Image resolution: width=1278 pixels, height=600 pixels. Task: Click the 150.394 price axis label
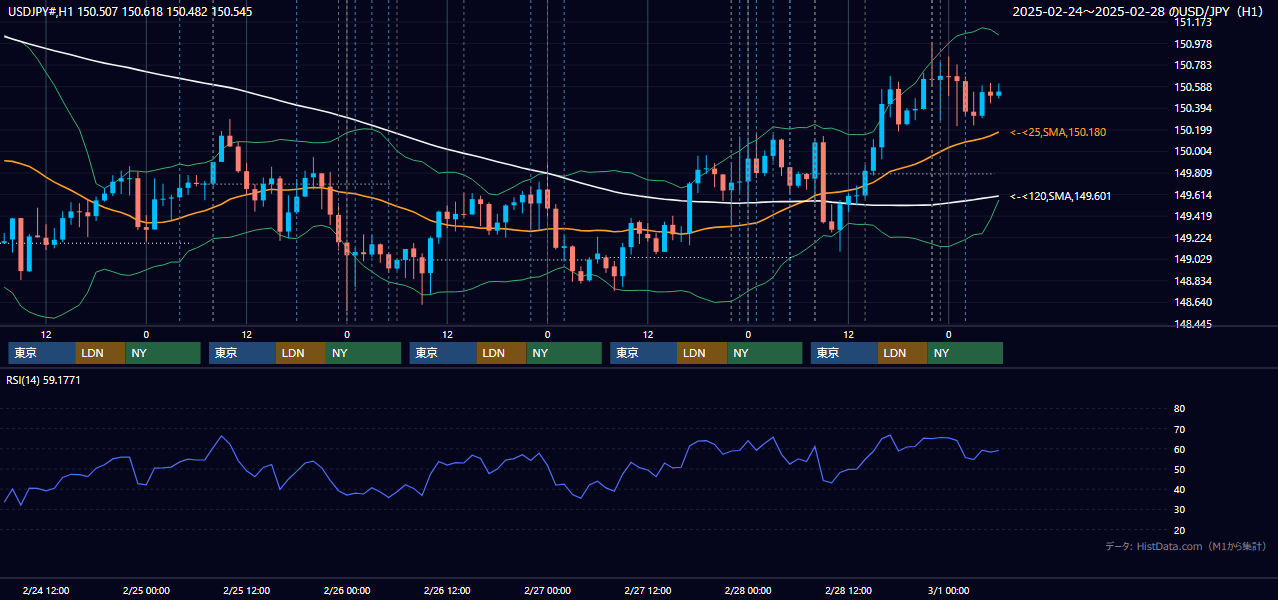tap(1193, 108)
